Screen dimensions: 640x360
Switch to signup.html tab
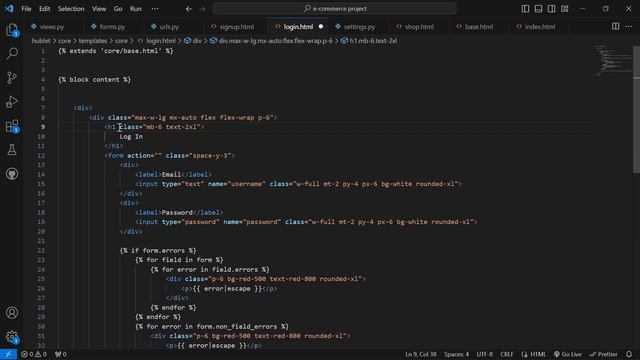[237, 27]
